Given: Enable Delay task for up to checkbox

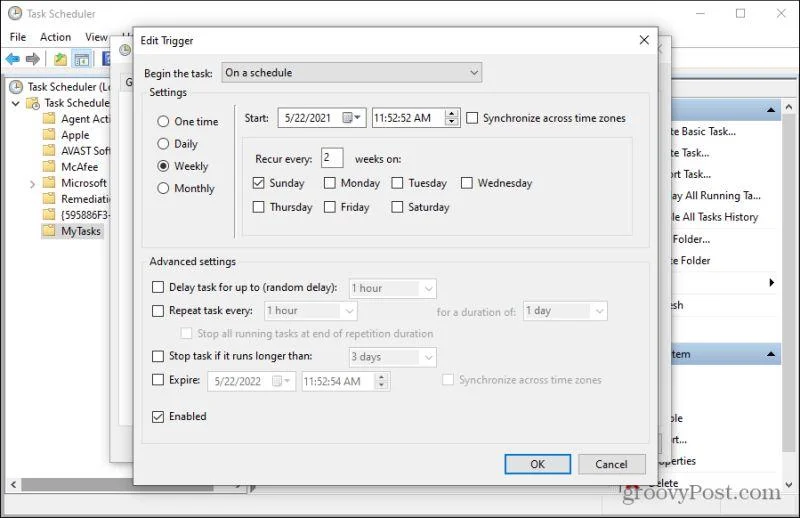Looking at the screenshot, I should (x=158, y=287).
